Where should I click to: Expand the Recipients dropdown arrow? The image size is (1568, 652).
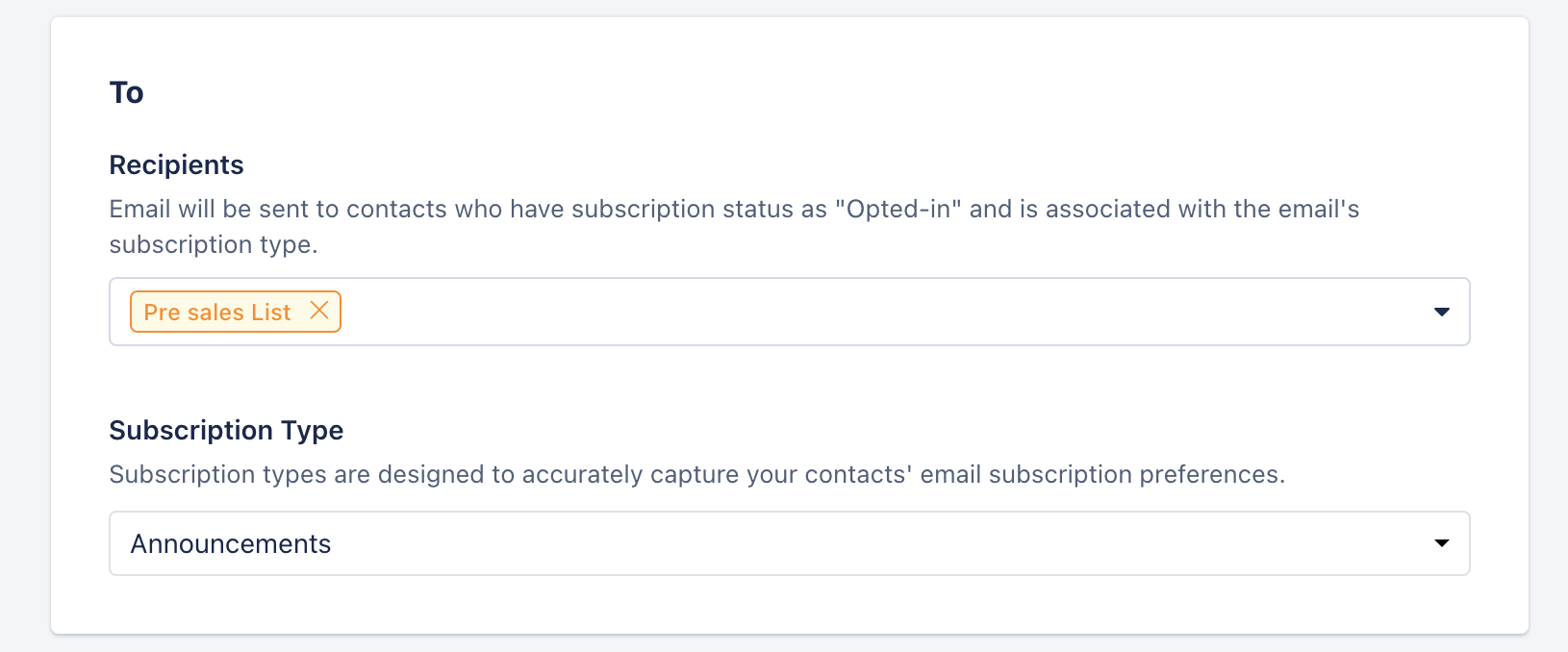click(1441, 312)
